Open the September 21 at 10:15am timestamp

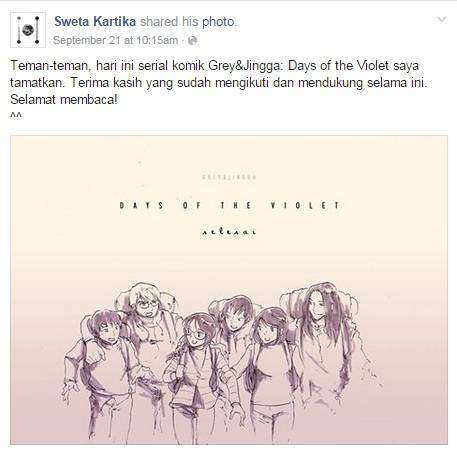click(x=115, y=40)
